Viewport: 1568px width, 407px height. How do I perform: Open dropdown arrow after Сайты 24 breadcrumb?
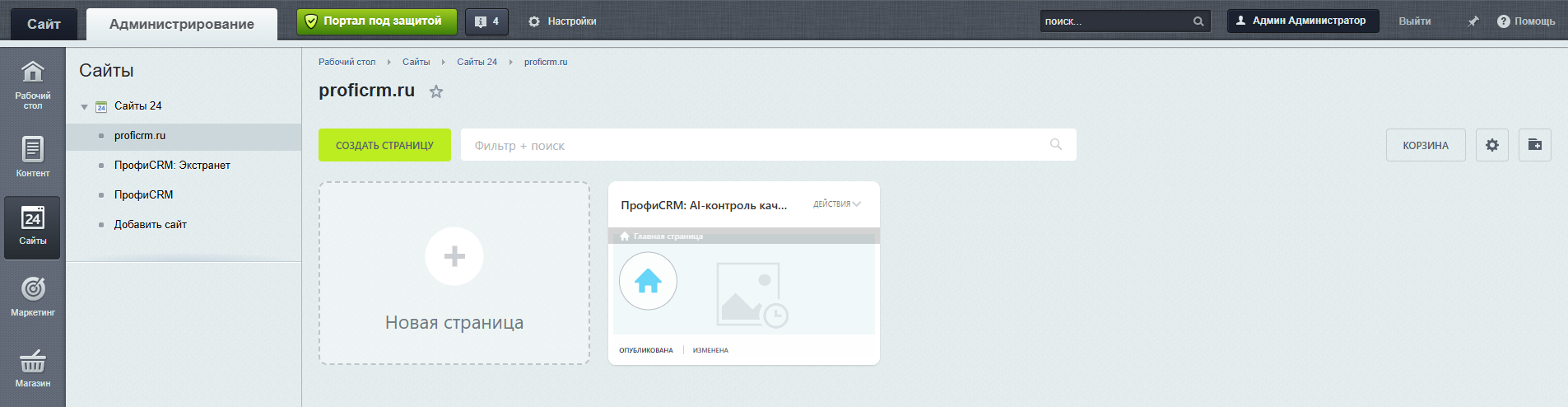510,62
